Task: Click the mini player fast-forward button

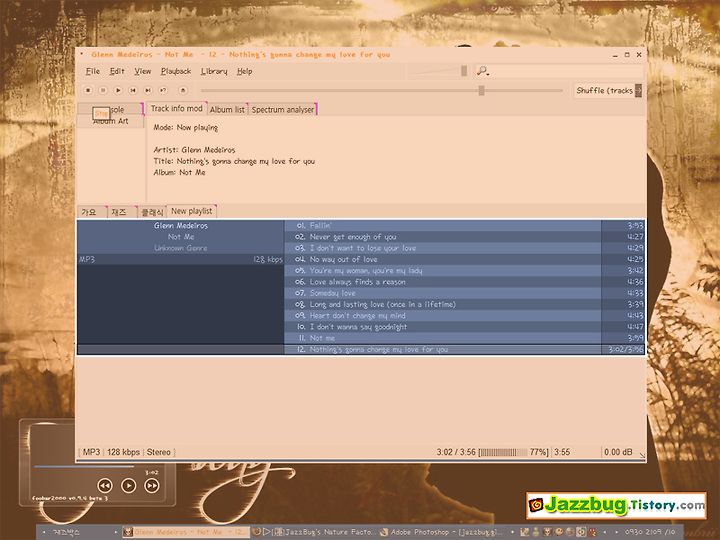Action: [152, 485]
